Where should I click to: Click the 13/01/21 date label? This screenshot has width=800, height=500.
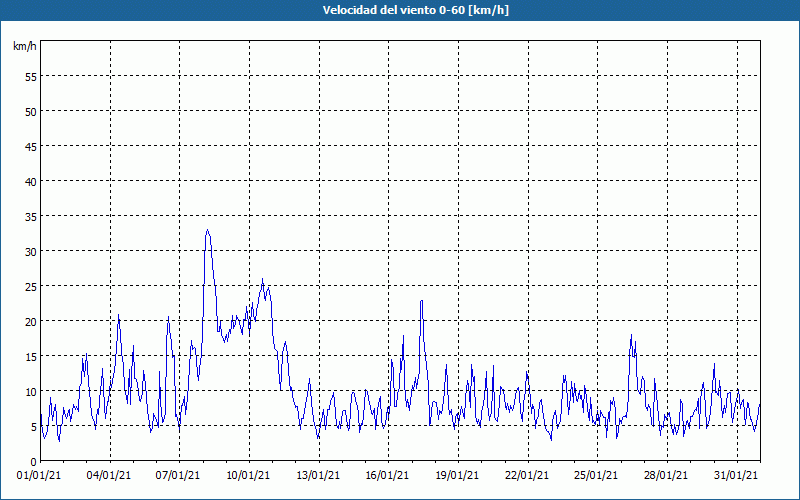[x=318, y=475]
